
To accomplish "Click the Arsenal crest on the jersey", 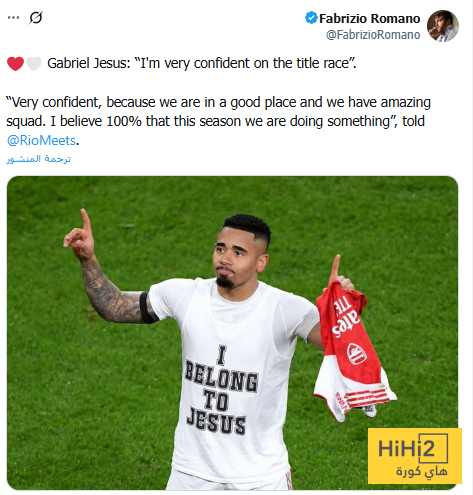I will [357, 353].
